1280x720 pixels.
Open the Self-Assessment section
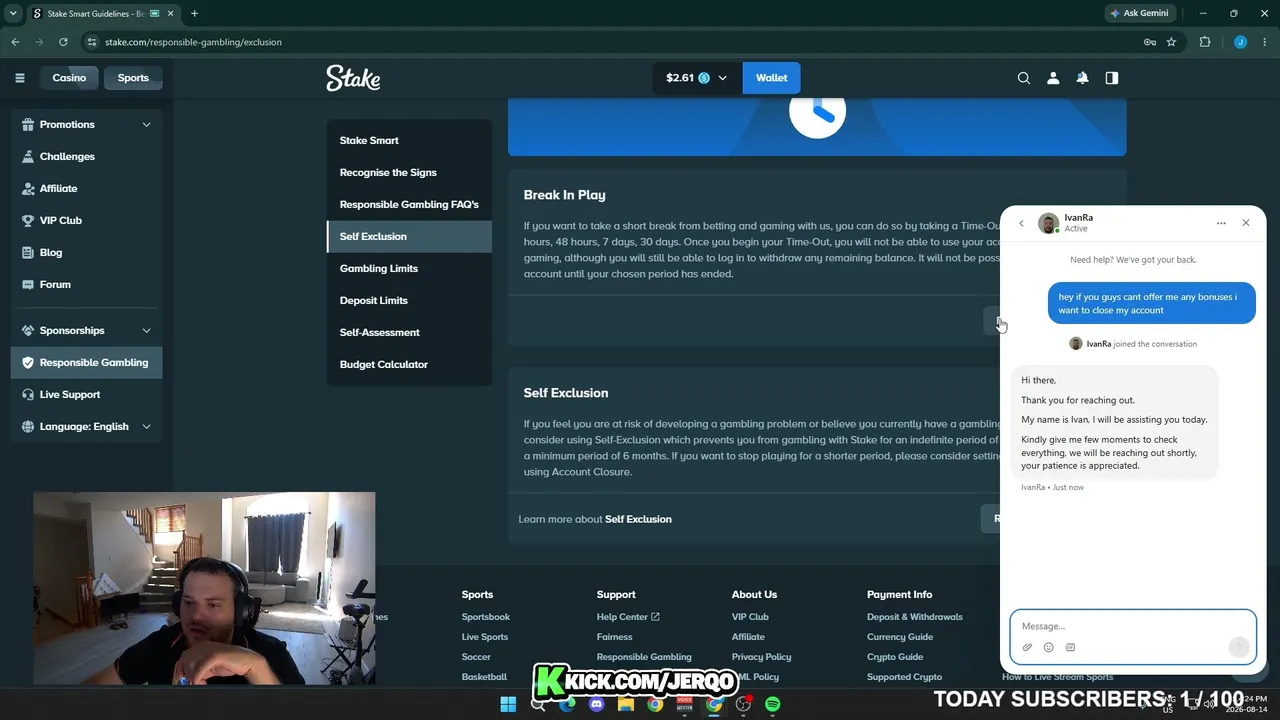coord(409,332)
